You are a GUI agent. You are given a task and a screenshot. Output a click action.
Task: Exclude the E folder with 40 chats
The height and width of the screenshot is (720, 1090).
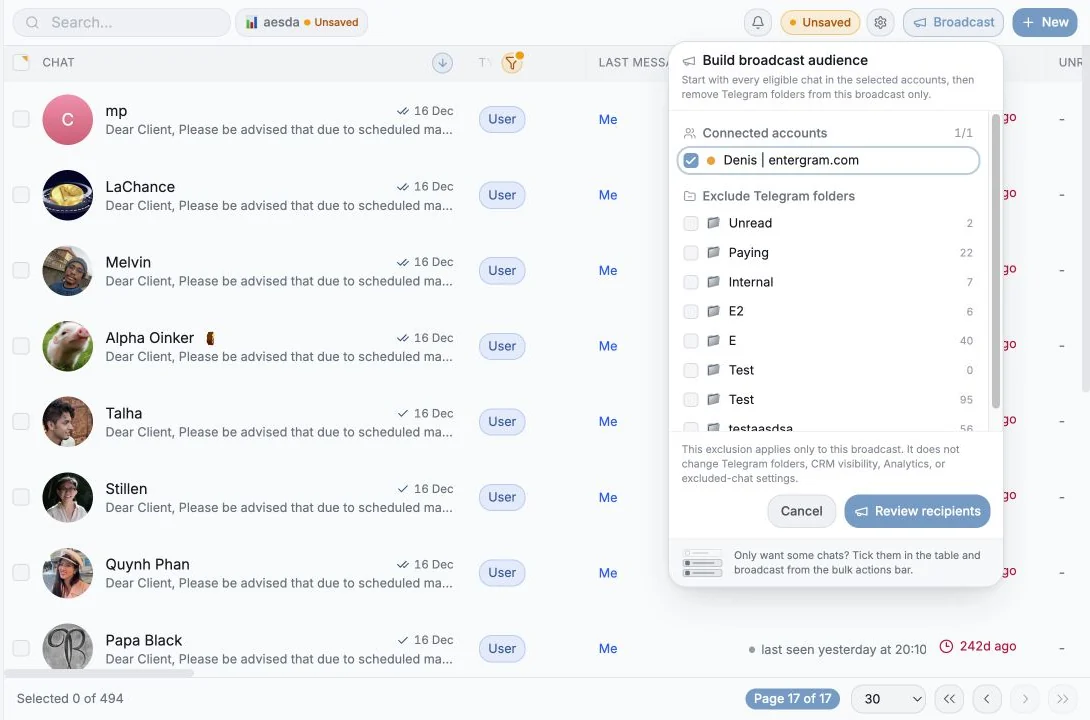tap(690, 341)
